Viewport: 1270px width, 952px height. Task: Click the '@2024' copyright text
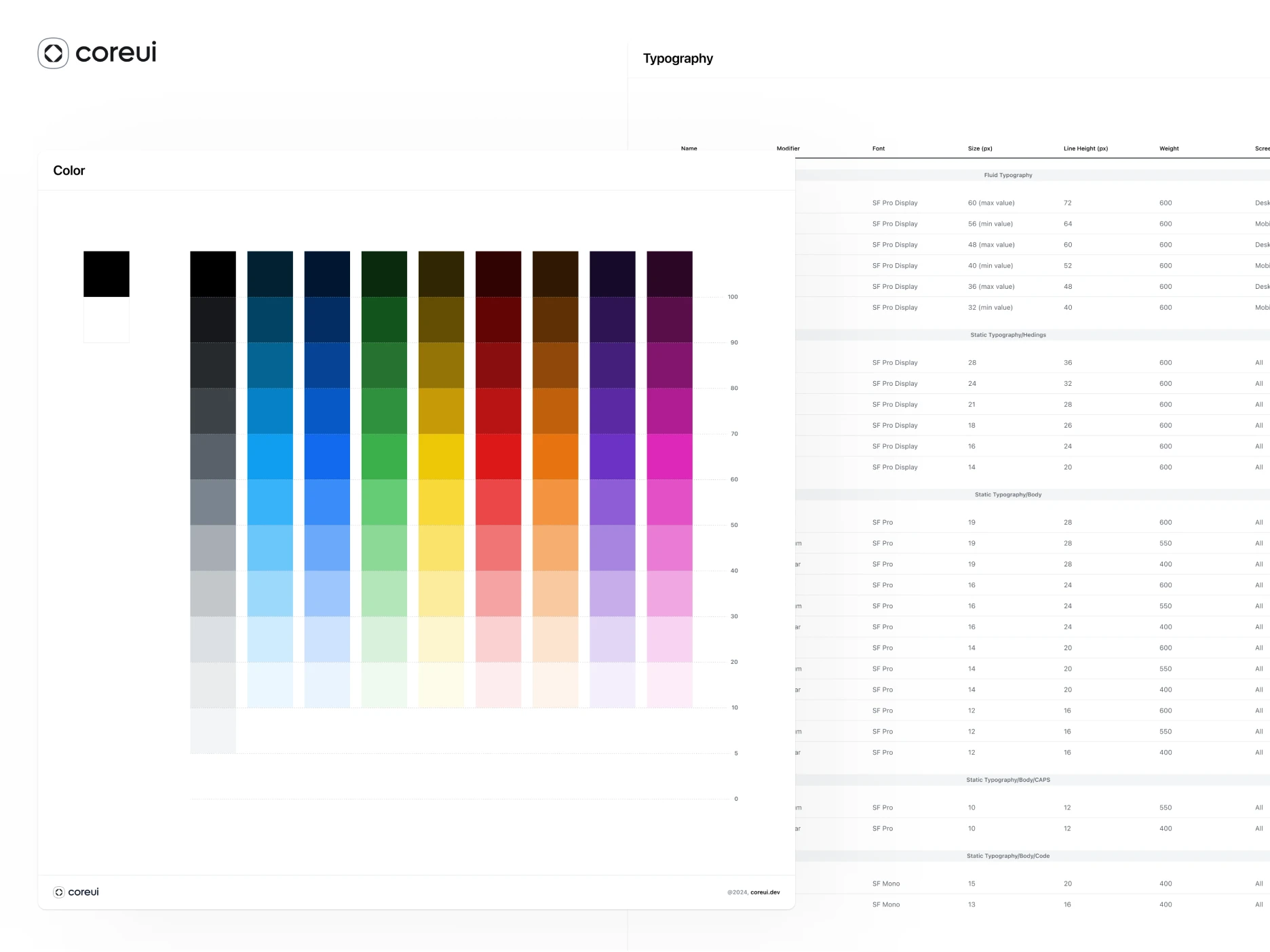tap(737, 892)
